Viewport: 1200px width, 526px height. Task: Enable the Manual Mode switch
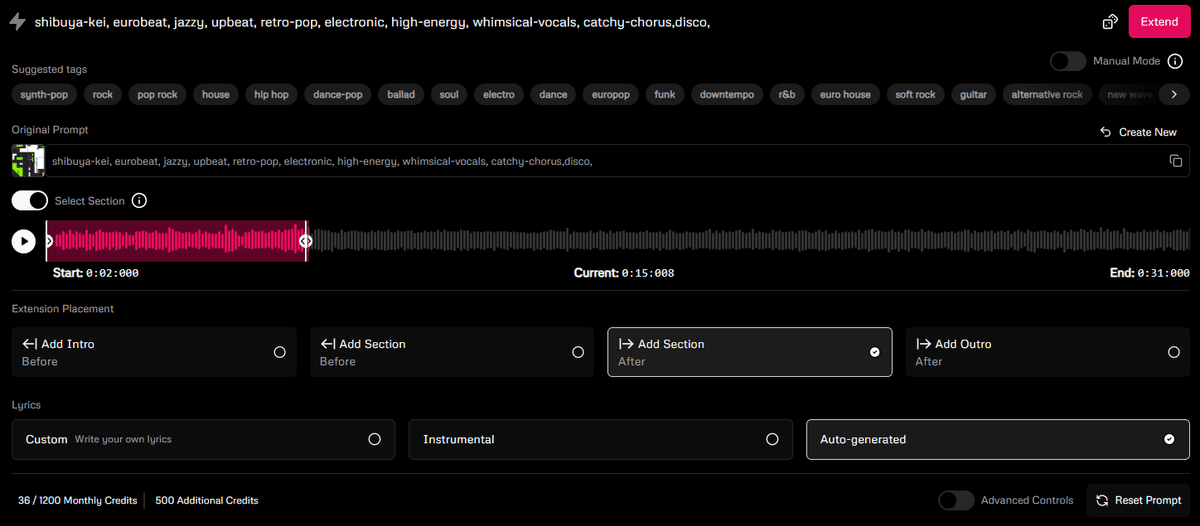(x=1068, y=61)
